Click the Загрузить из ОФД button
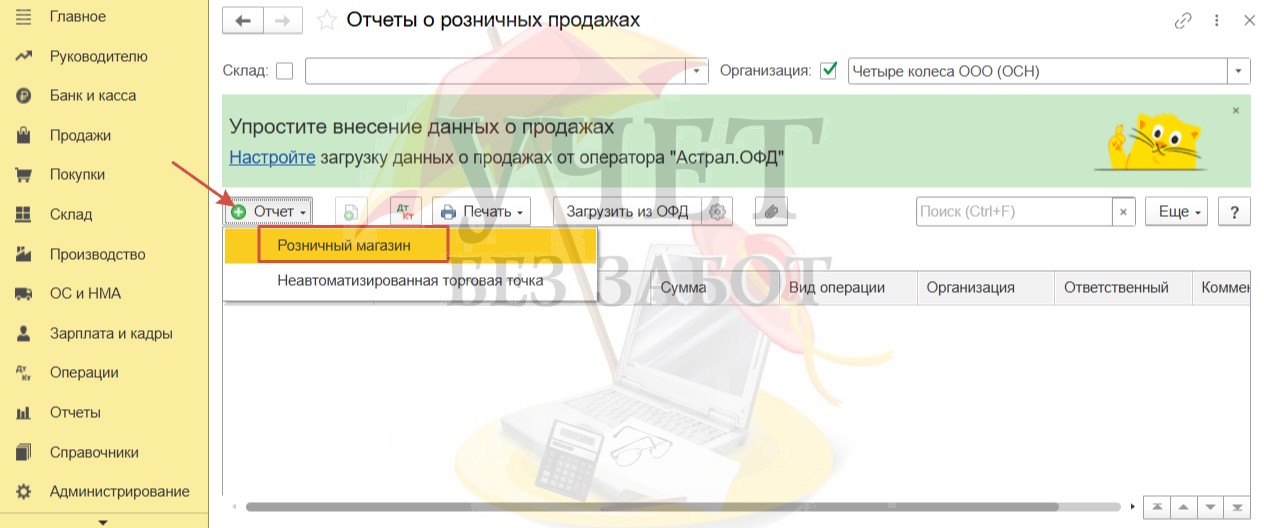 tap(627, 212)
